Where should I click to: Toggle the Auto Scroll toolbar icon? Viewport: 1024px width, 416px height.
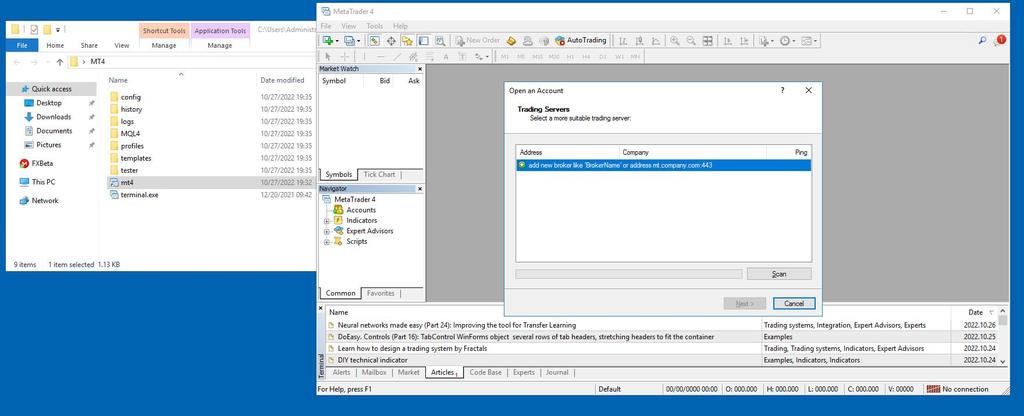727,40
